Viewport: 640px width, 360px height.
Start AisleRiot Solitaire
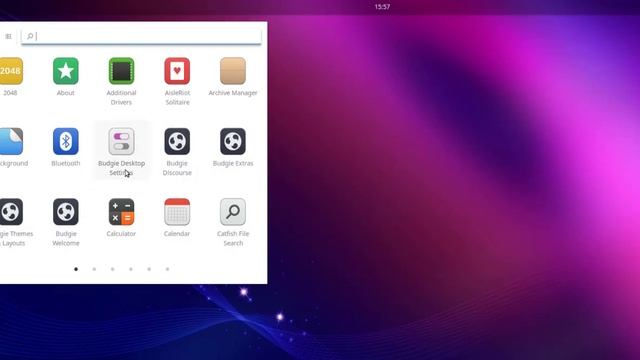click(x=177, y=71)
